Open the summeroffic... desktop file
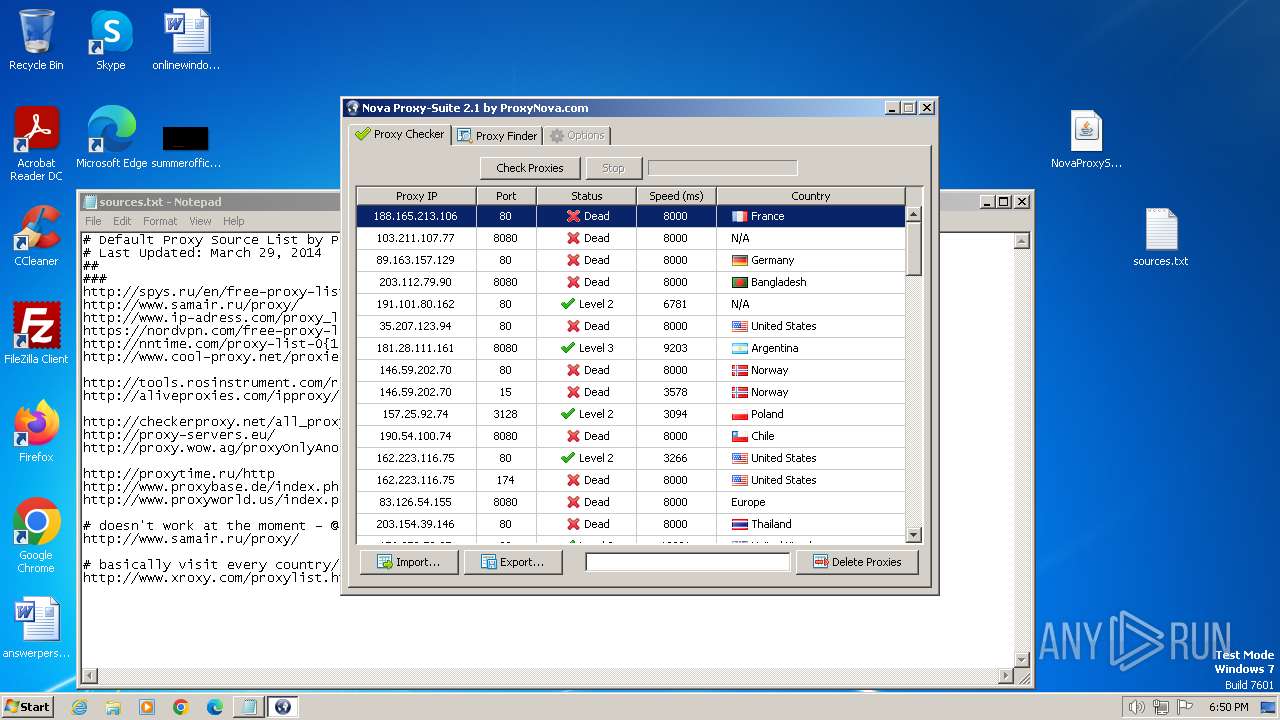Screen dimensions: 1280x720 pyautogui.click(x=186, y=146)
